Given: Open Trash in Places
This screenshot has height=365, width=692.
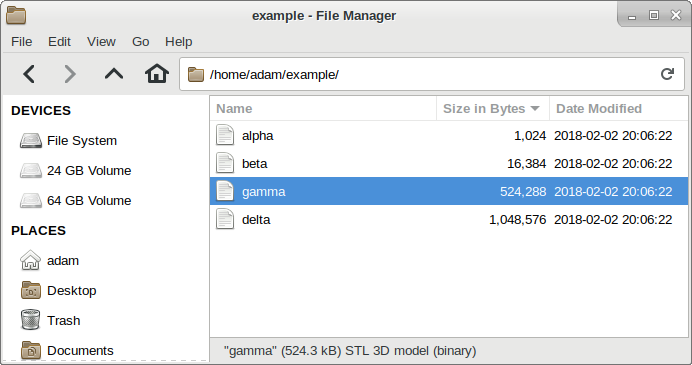Looking at the screenshot, I should (64, 321).
